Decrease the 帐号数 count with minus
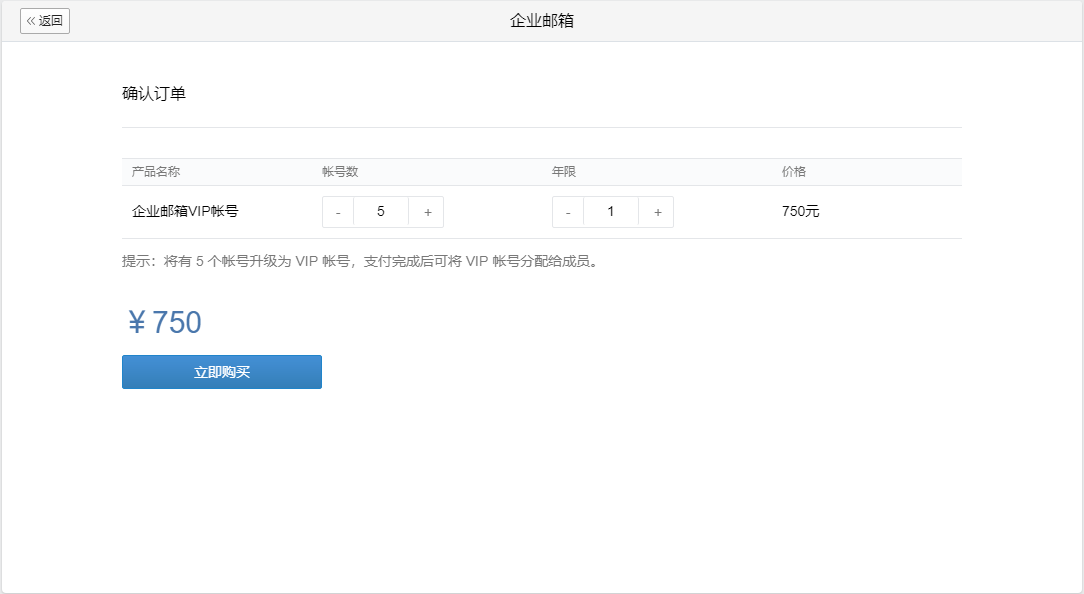This screenshot has width=1084, height=594. tap(338, 212)
